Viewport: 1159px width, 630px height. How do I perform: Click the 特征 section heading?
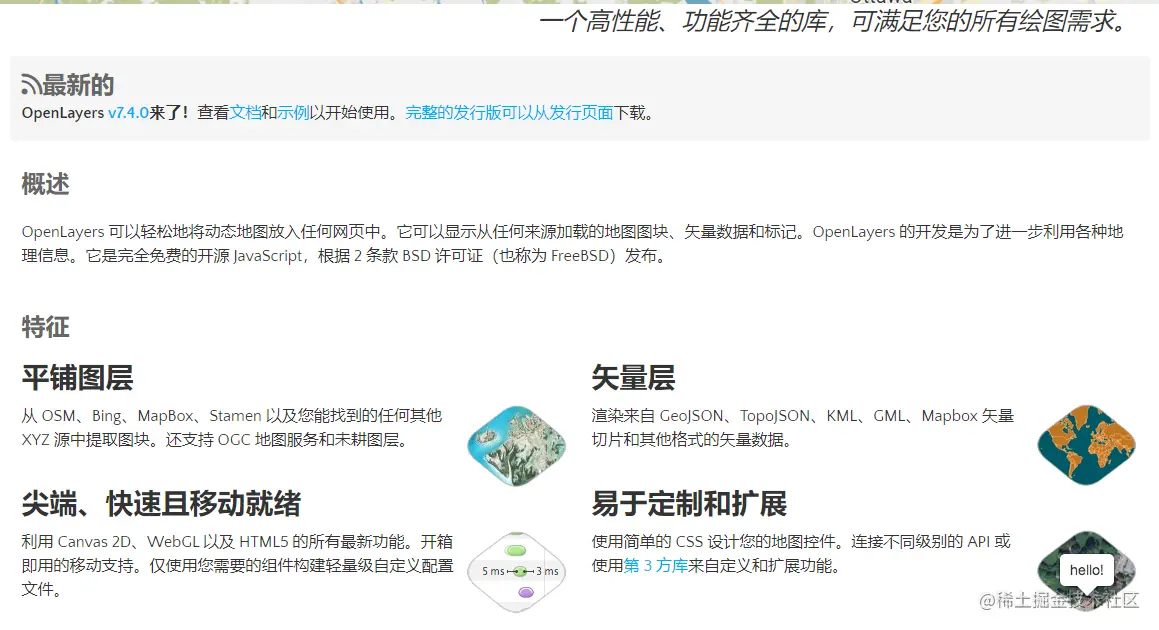click(46, 327)
